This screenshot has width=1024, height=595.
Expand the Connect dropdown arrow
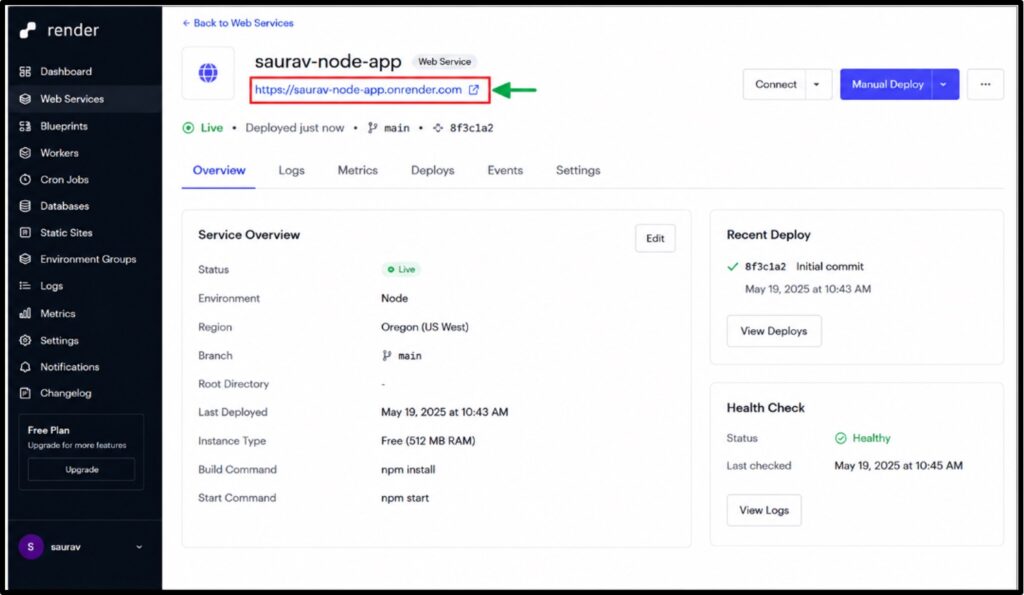(x=817, y=84)
